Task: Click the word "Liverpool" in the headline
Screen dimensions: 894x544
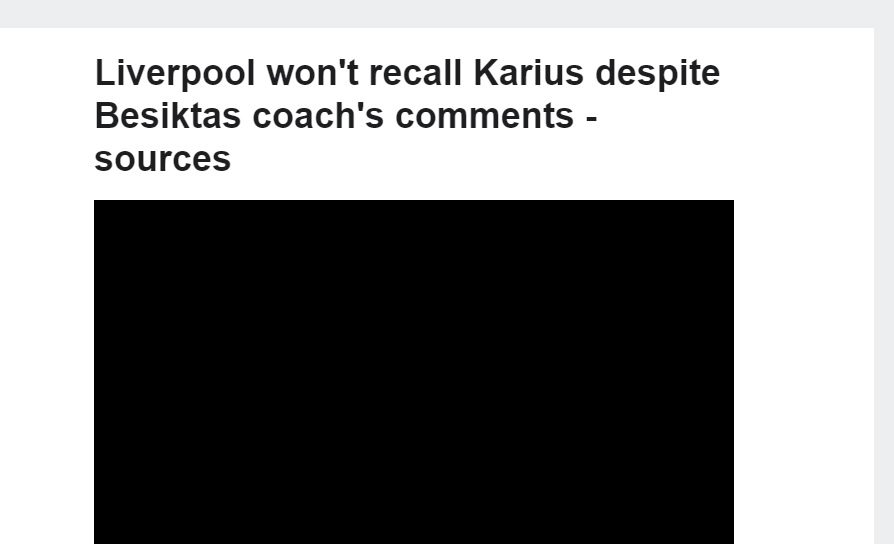Action: (174, 74)
